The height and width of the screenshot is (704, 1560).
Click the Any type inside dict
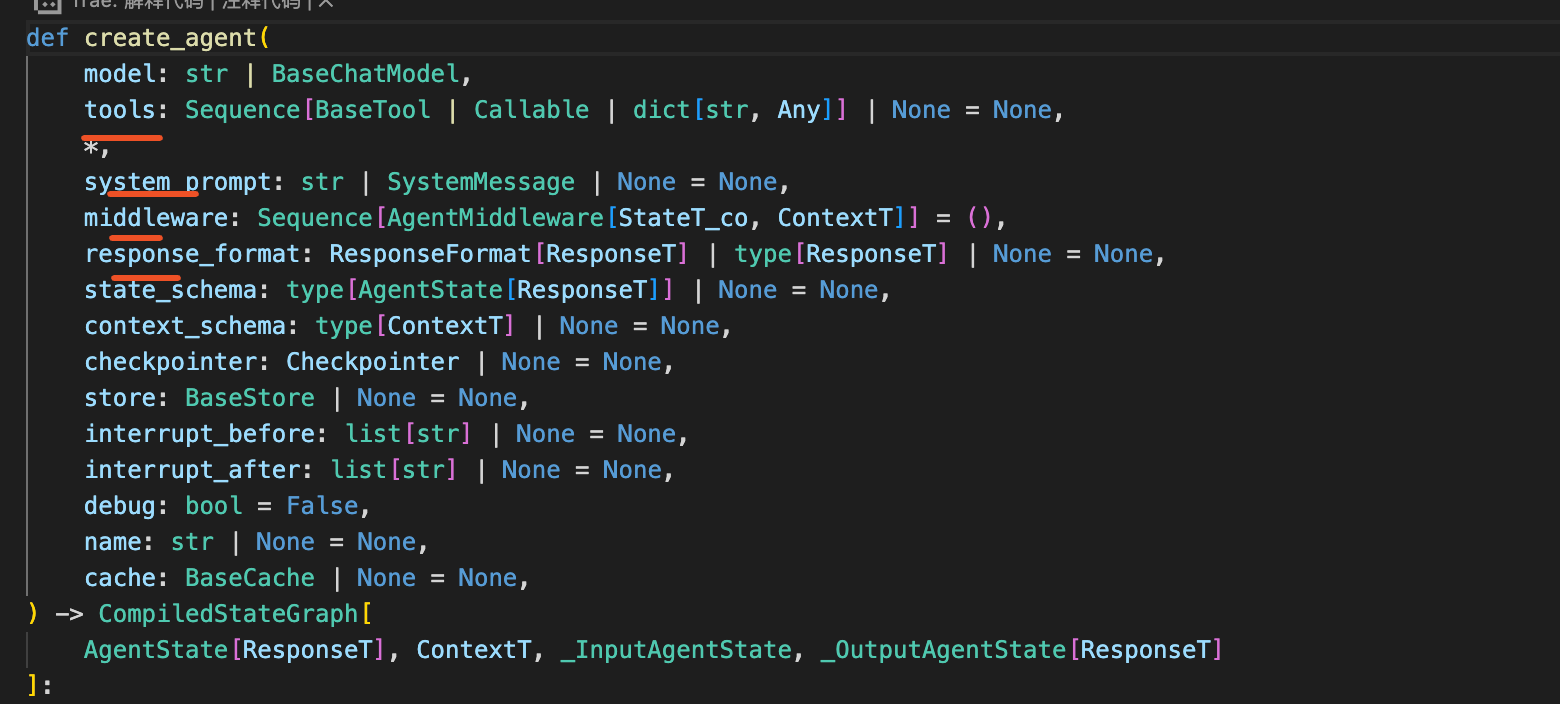[799, 110]
